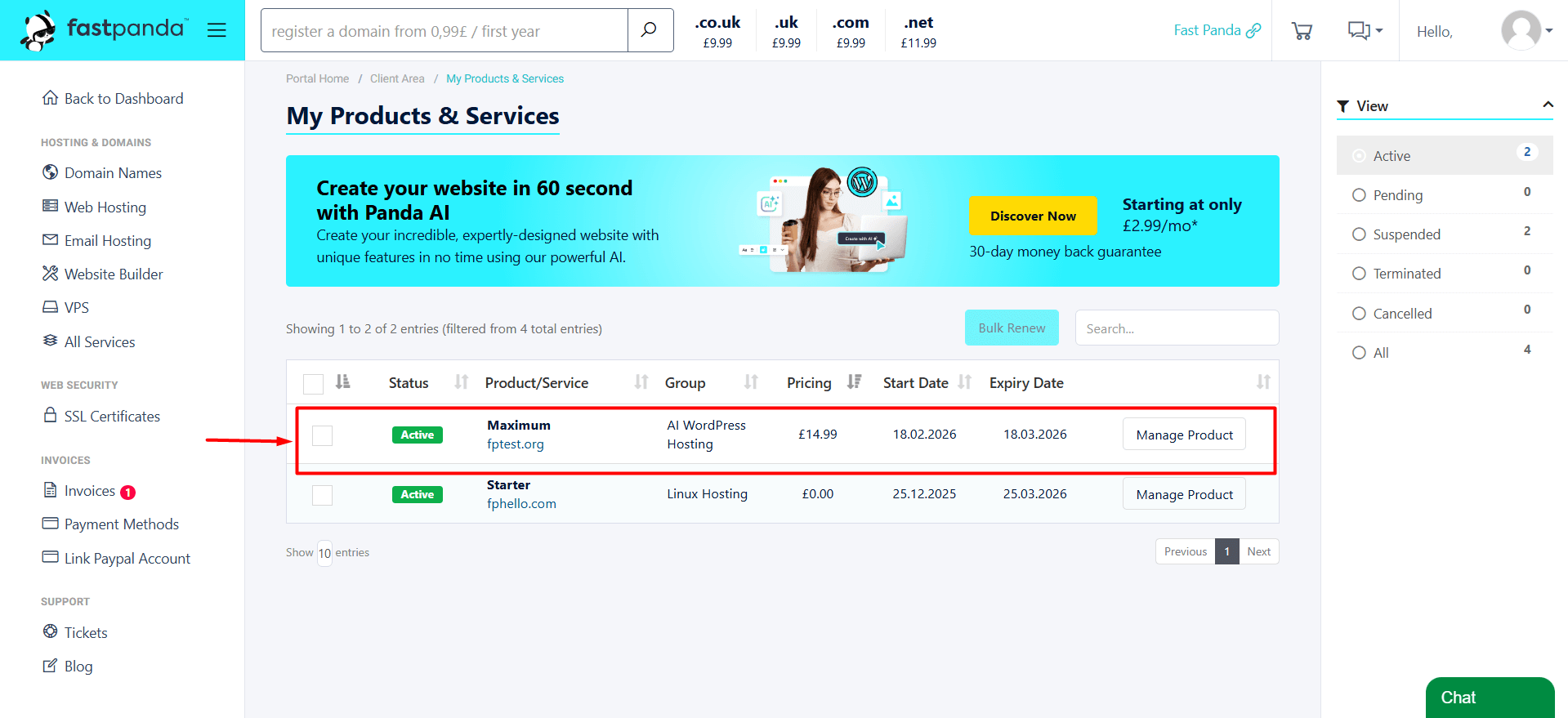Tick the select-all checkbox in table header
The image size is (1568, 718).
[x=313, y=383]
